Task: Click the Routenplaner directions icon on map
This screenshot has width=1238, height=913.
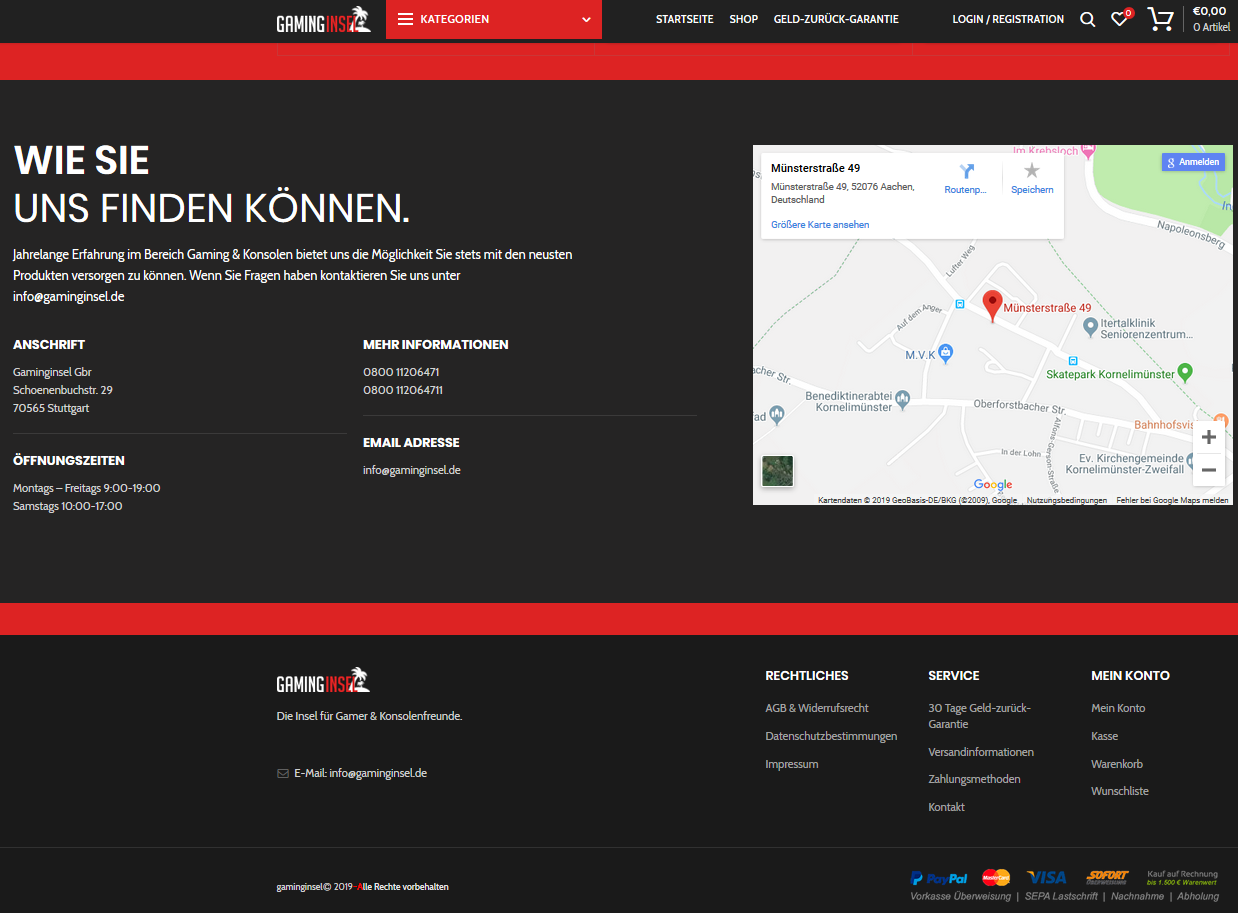Action: 966,171
